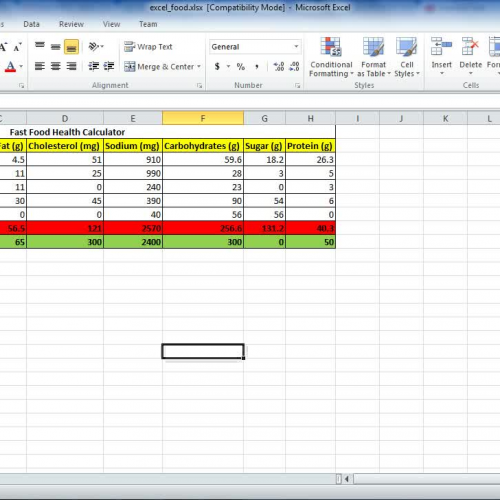Click the horizontal scrollbar left arrow
The height and width of the screenshot is (500, 500).
[x=347, y=479]
